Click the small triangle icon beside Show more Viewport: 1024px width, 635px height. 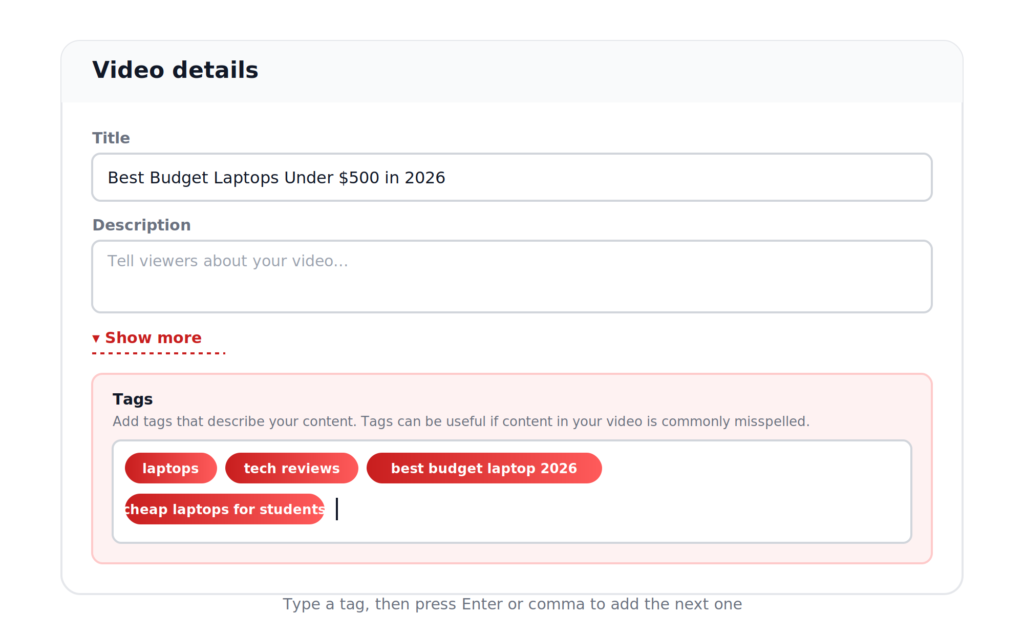point(96,338)
